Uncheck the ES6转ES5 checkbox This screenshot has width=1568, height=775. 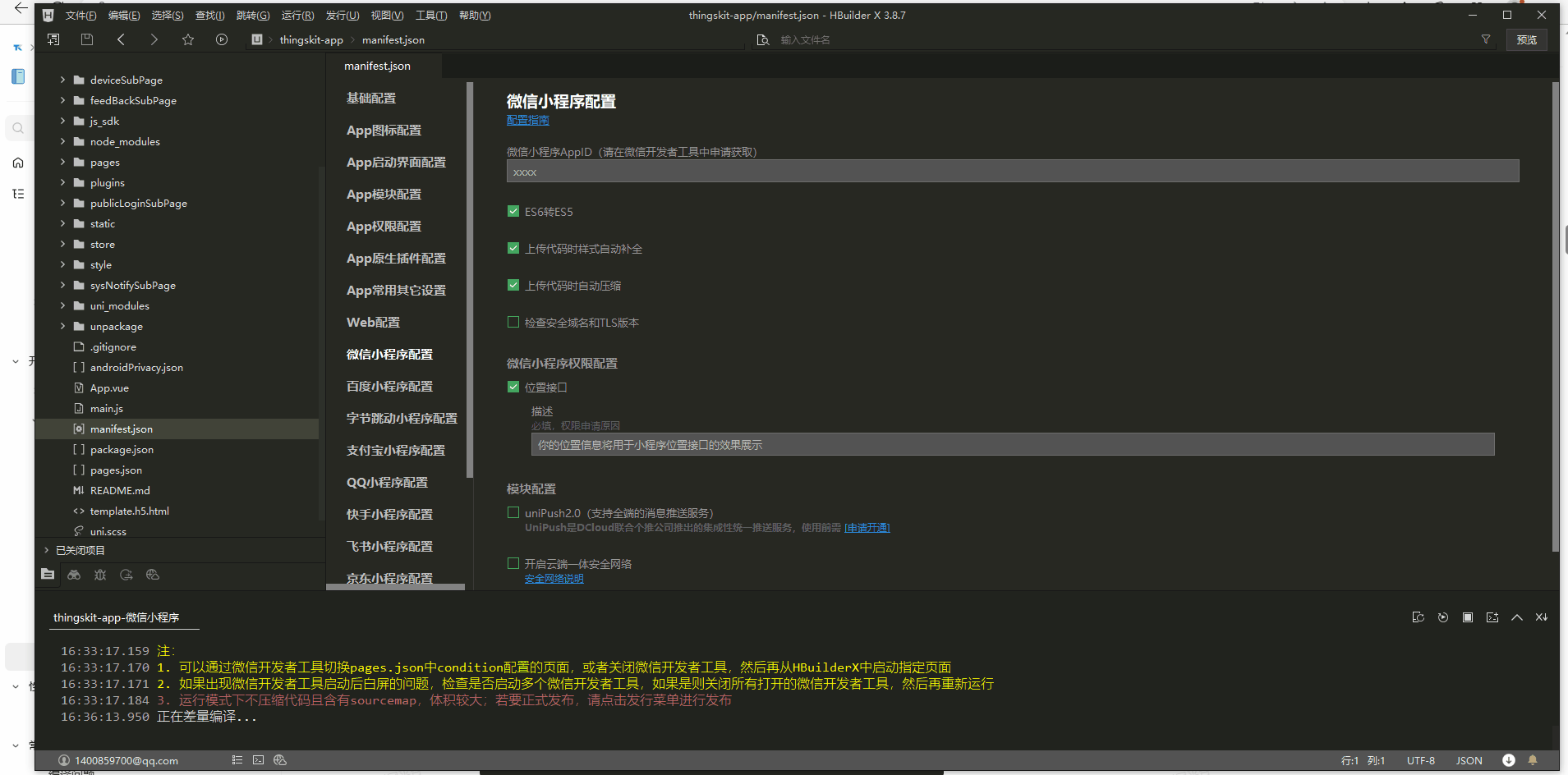(x=513, y=211)
